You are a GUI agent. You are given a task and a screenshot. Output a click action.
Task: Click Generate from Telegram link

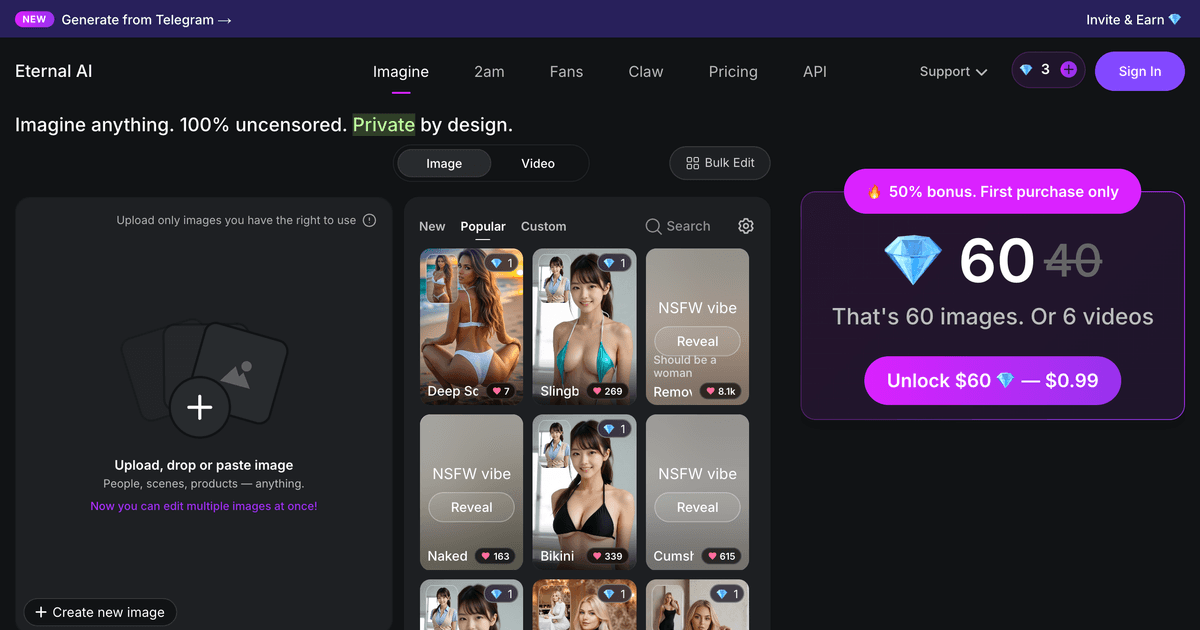tap(146, 19)
